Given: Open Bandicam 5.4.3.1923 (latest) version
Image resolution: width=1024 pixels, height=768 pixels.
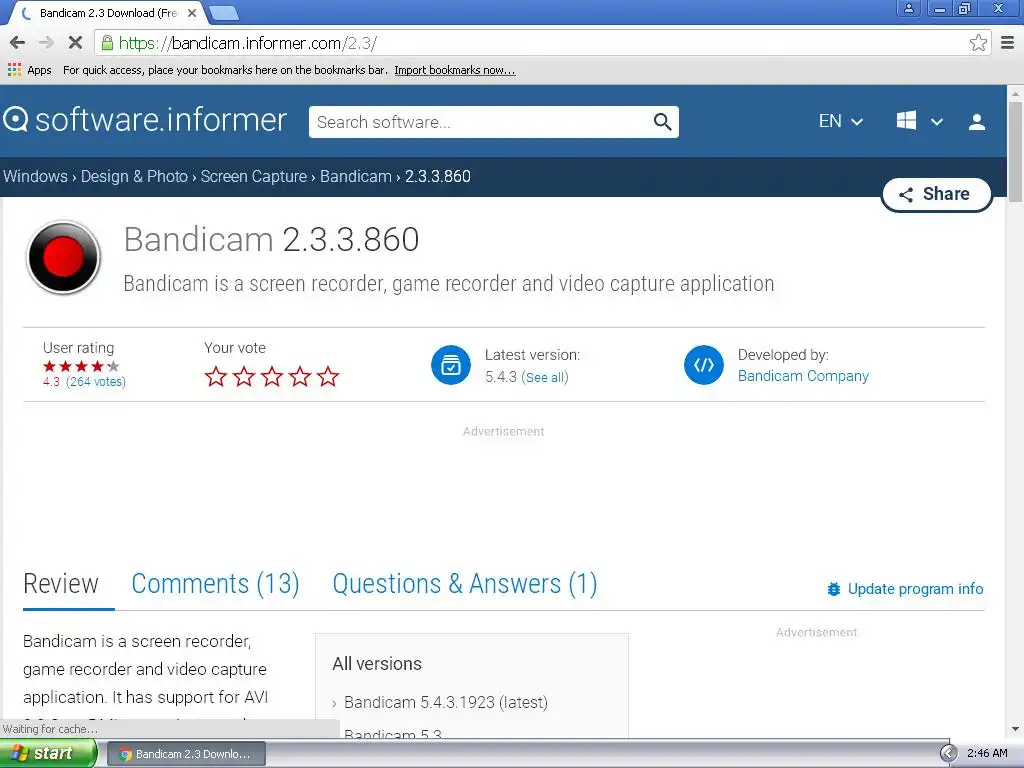Looking at the screenshot, I should point(445,703).
